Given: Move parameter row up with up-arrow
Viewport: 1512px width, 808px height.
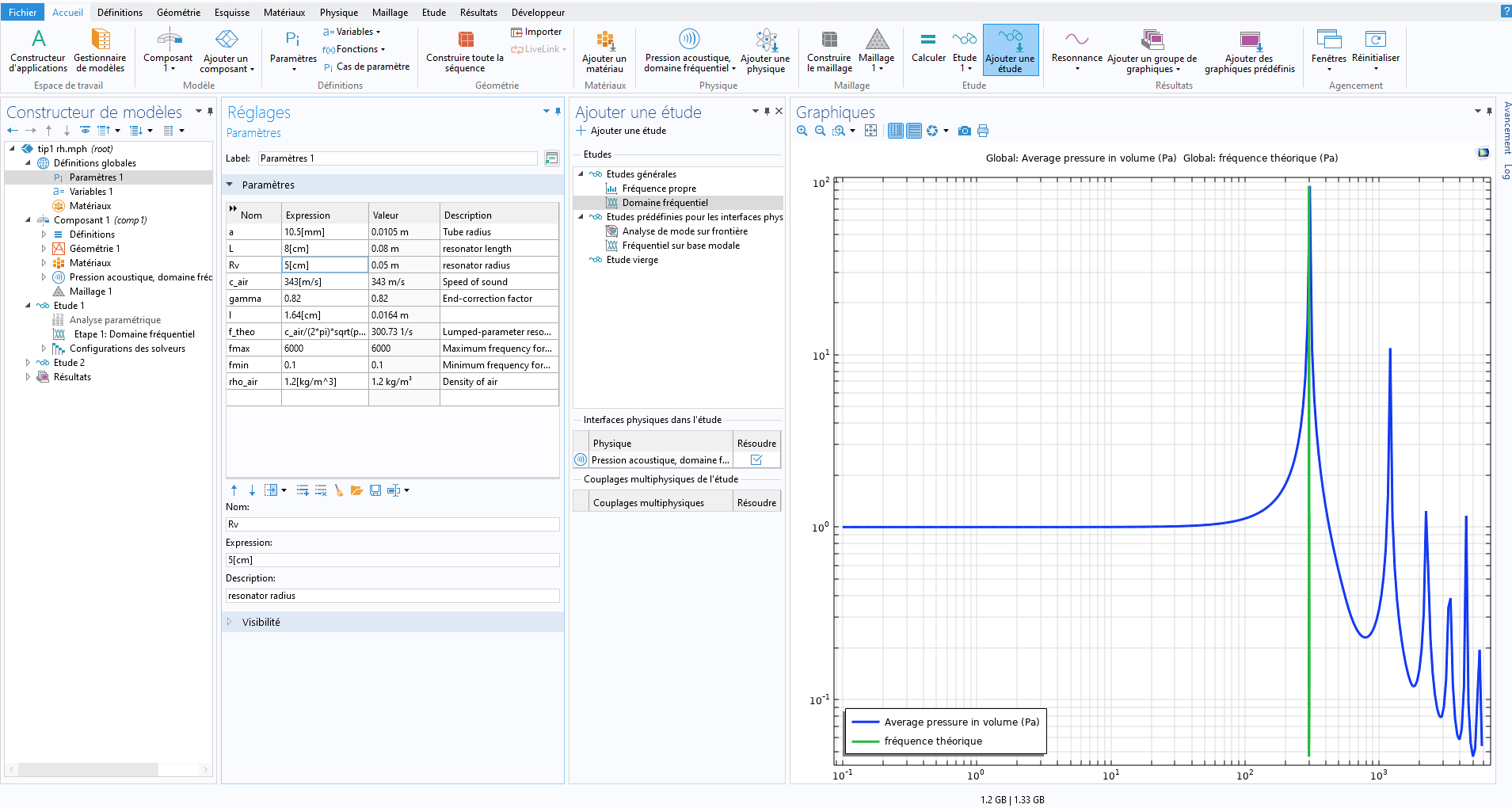Looking at the screenshot, I should [x=234, y=490].
